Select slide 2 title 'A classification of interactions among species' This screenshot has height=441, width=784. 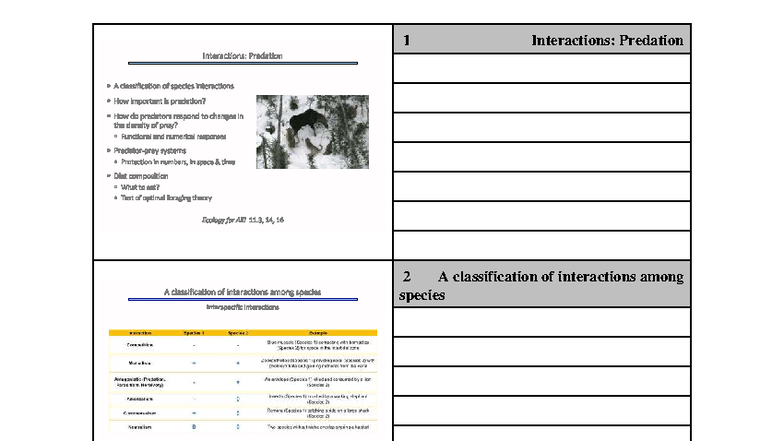tap(242, 292)
